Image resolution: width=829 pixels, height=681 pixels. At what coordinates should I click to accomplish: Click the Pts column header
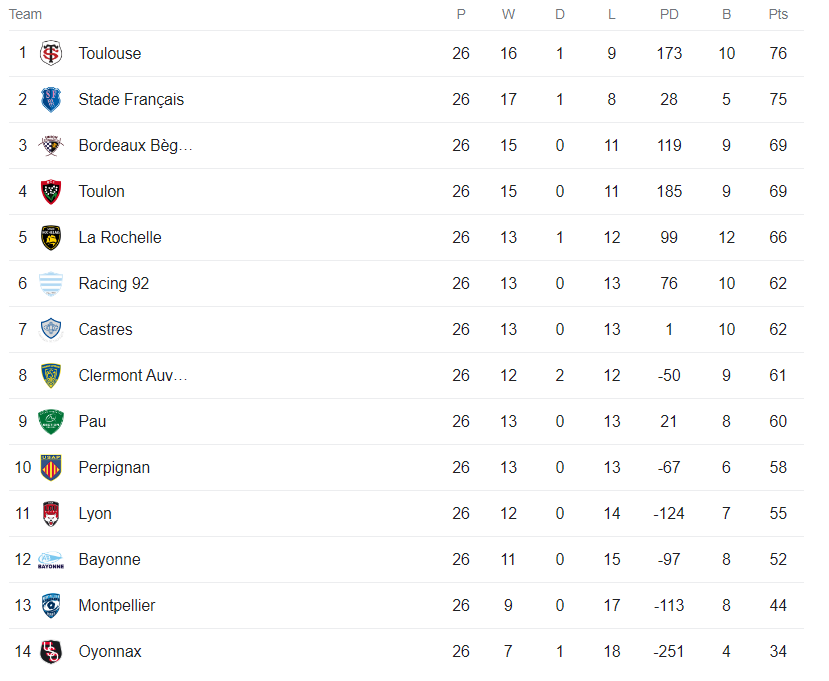[778, 14]
